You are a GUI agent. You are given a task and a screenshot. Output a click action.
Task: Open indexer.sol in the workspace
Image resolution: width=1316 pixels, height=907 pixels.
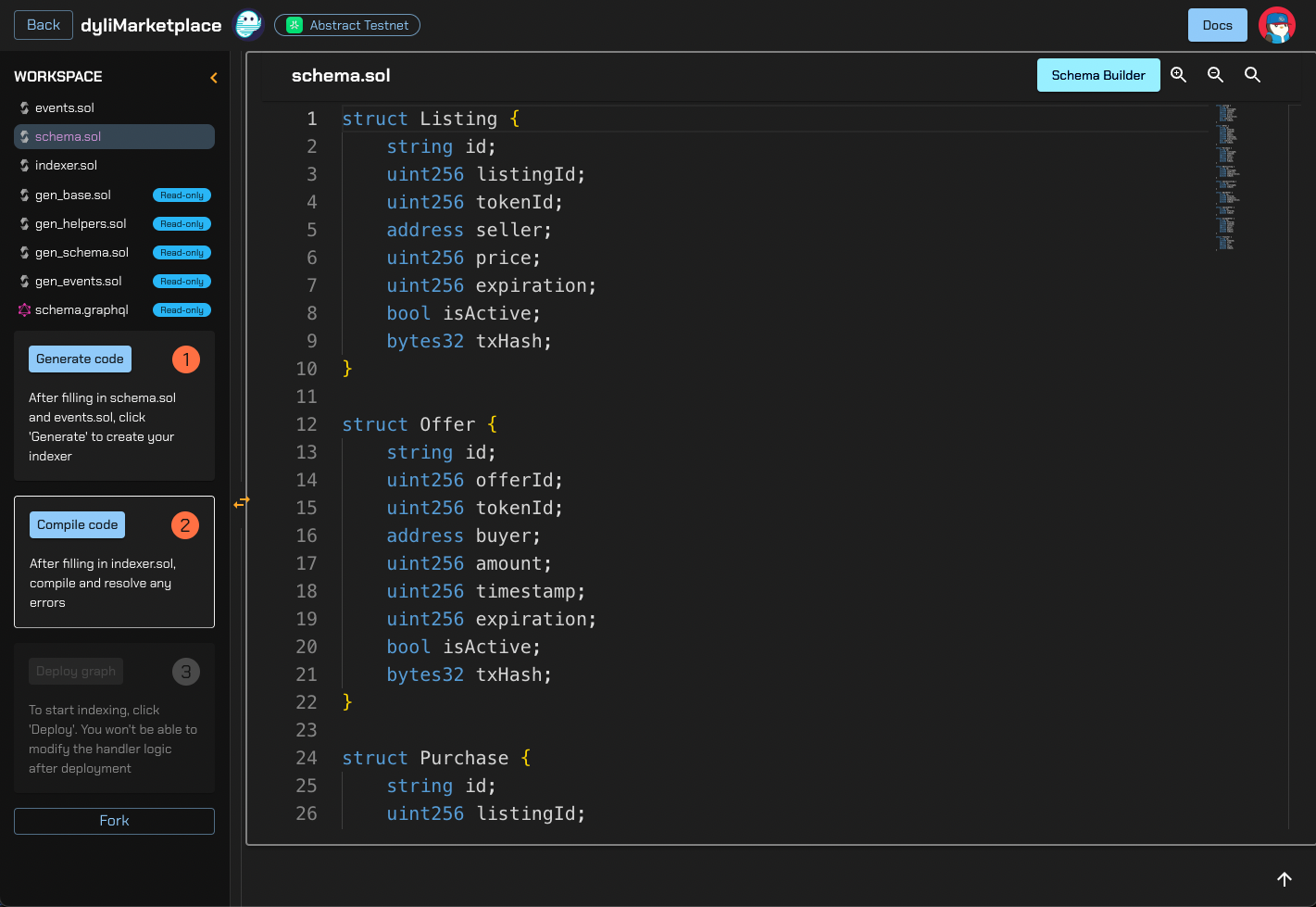(66, 166)
